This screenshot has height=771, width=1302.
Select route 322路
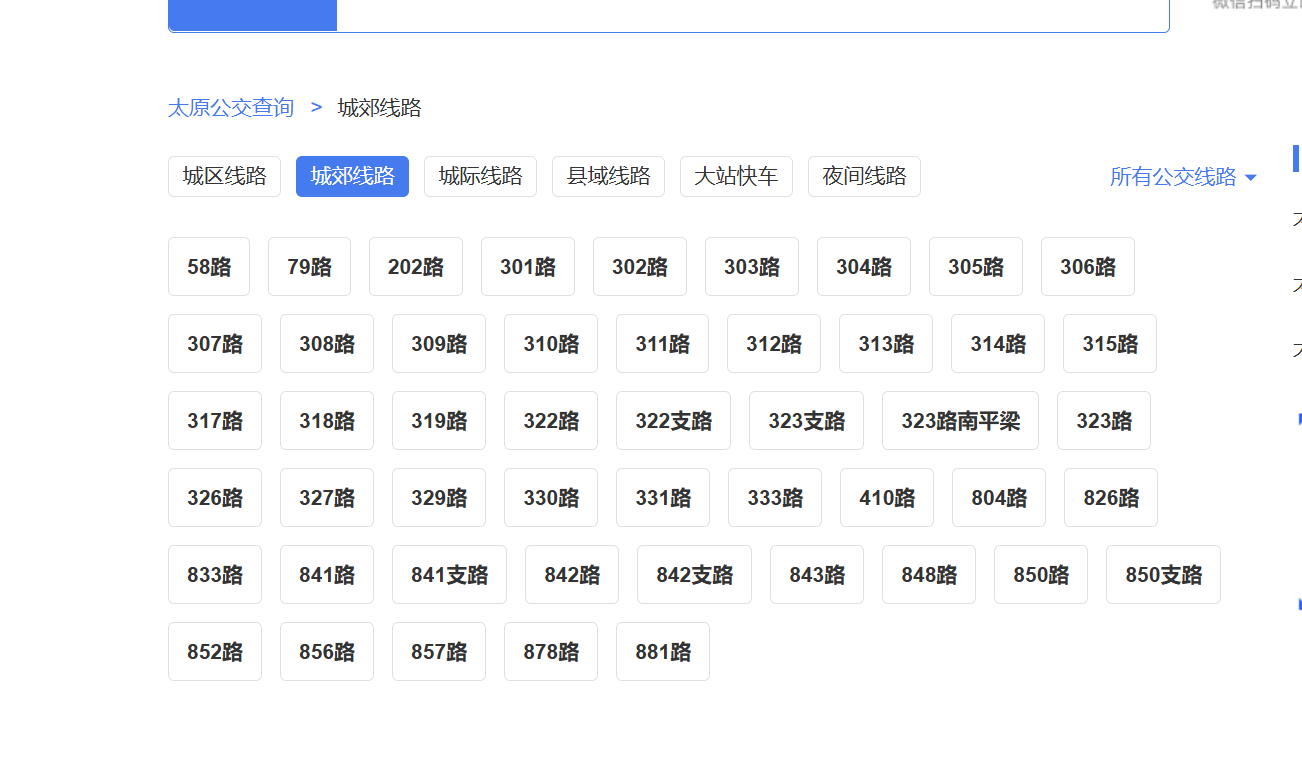coord(551,421)
